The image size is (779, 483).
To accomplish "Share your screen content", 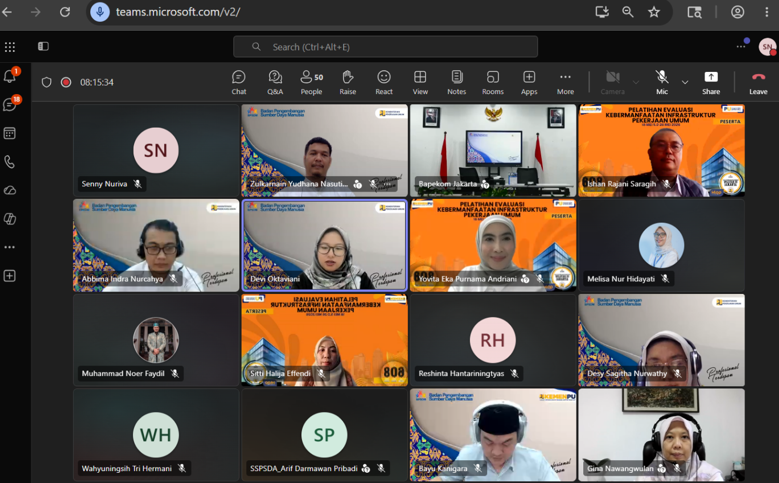I will [x=711, y=82].
